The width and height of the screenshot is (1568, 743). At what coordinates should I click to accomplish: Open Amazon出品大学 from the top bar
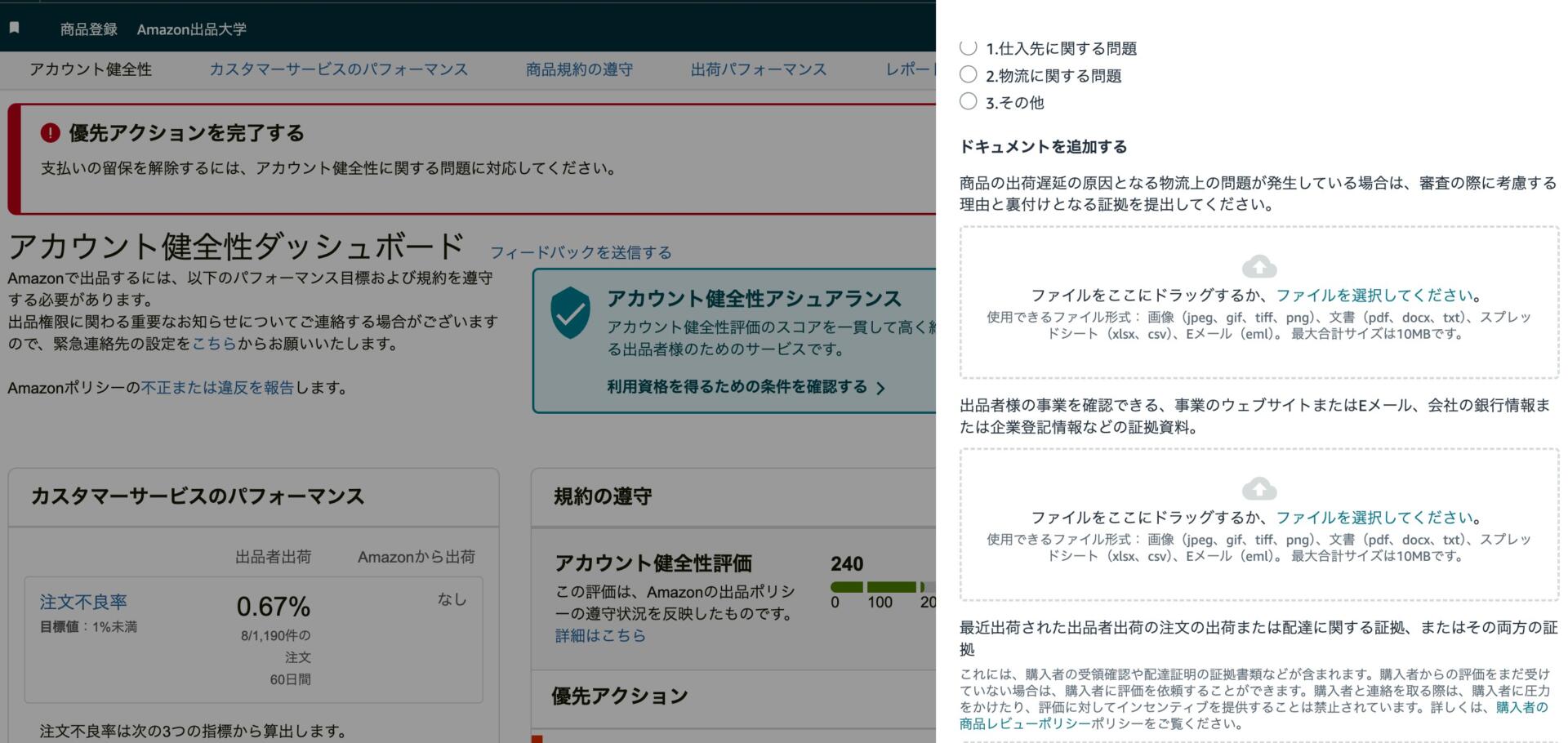pos(191,29)
